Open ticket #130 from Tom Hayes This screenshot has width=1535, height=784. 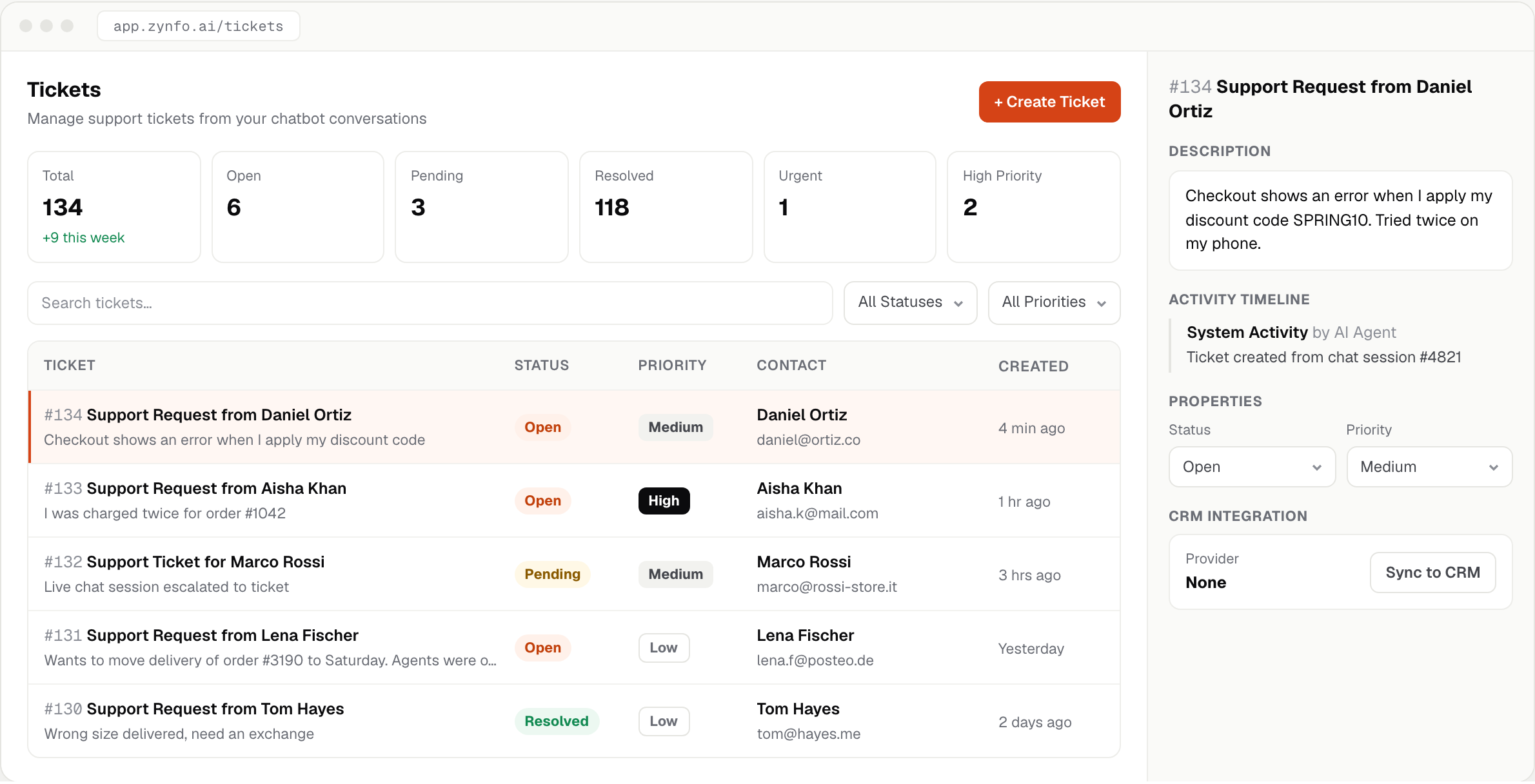coord(574,721)
